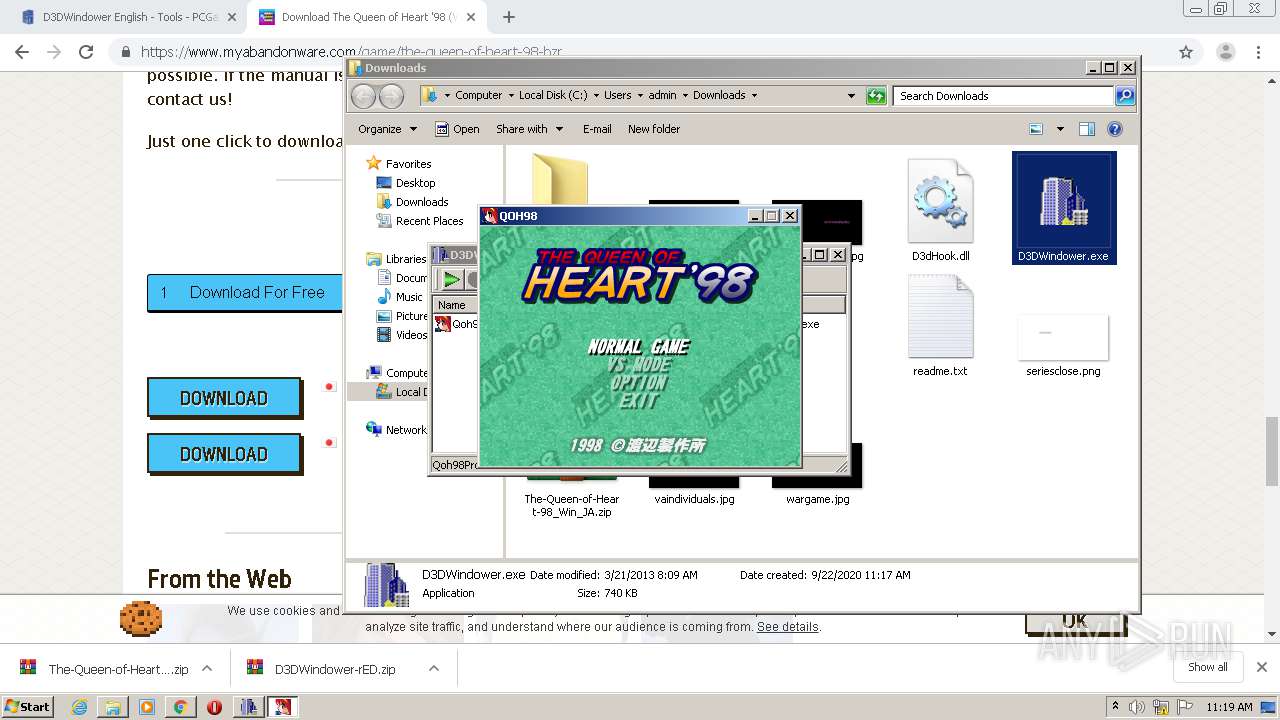Select the D3dHook.dll file icon
This screenshot has height=720, width=1280.
click(x=940, y=210)
